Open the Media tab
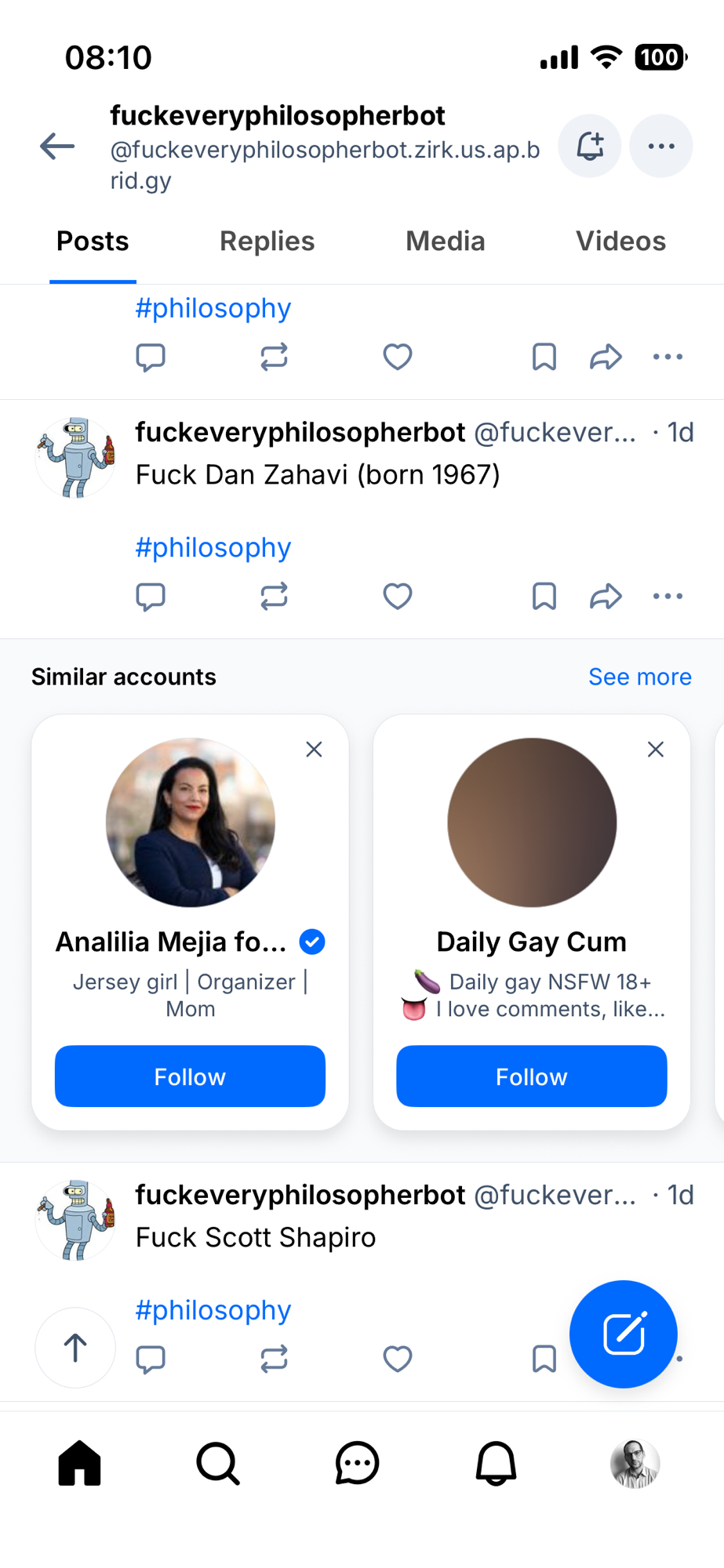724x1568 pixels. [x=445, y=241]
